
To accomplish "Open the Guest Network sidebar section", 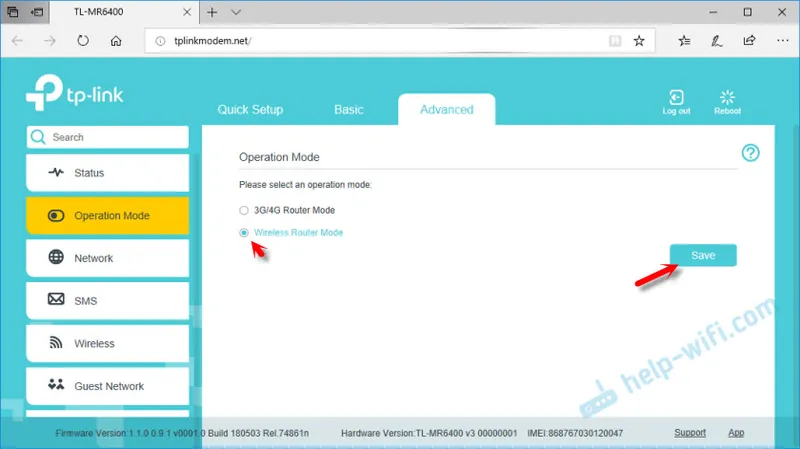I will pyautogui.click(x=108, y=386).
